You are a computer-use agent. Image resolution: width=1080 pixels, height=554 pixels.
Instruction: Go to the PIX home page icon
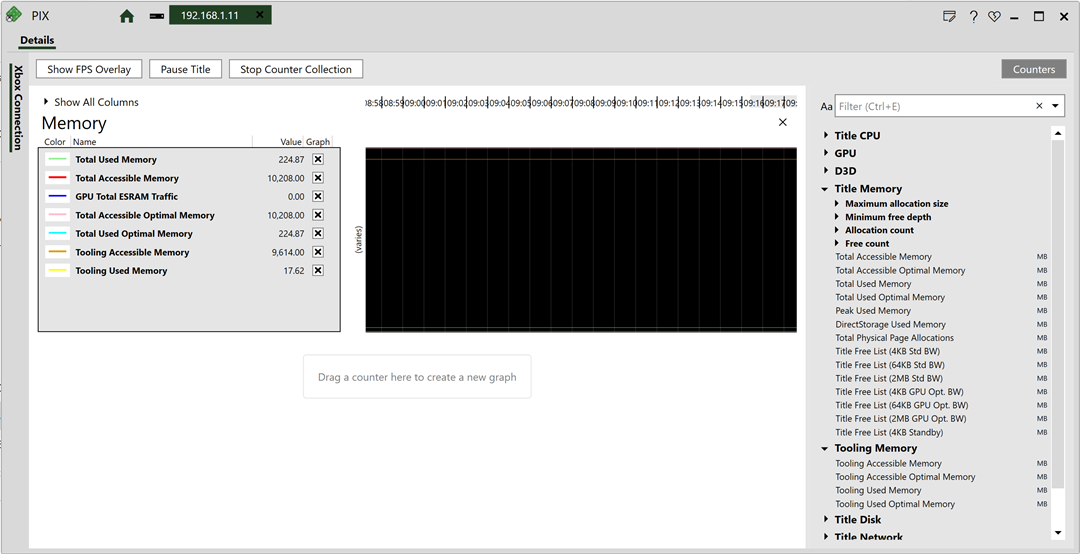(127, 16)
